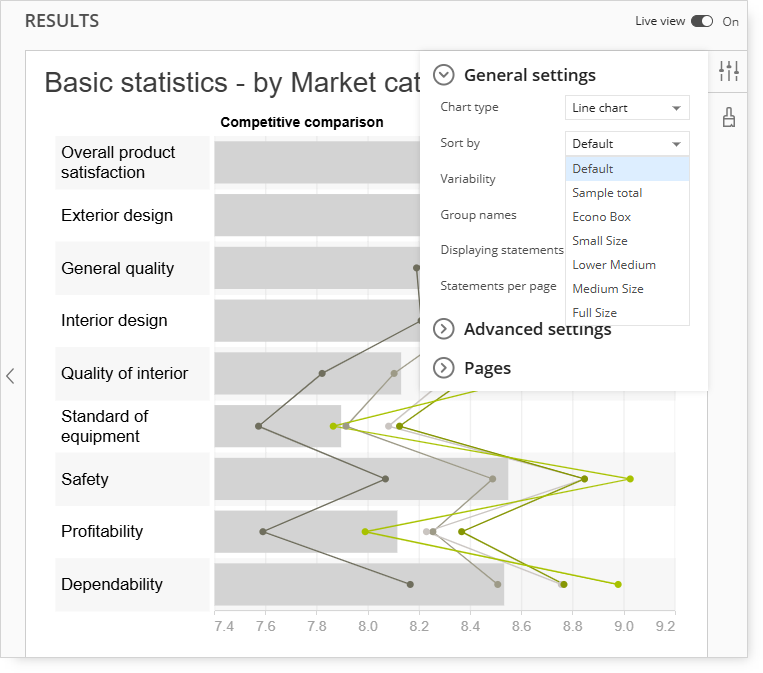Open the settings sliders icon panel

coord(728,71)
